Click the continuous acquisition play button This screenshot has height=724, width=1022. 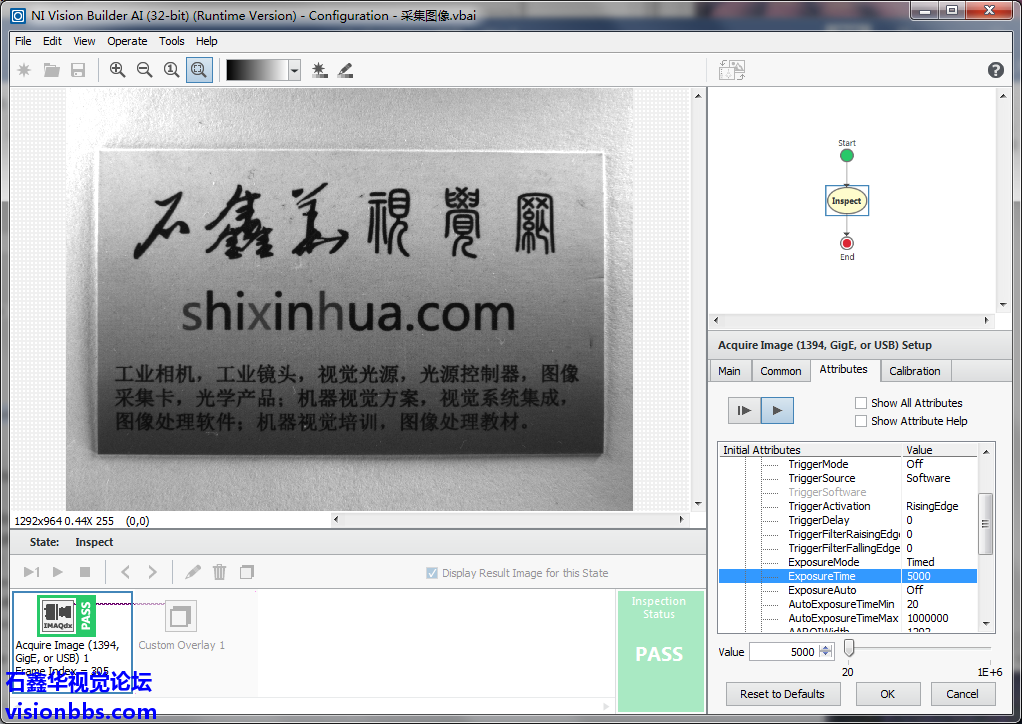tap(777, 410)
